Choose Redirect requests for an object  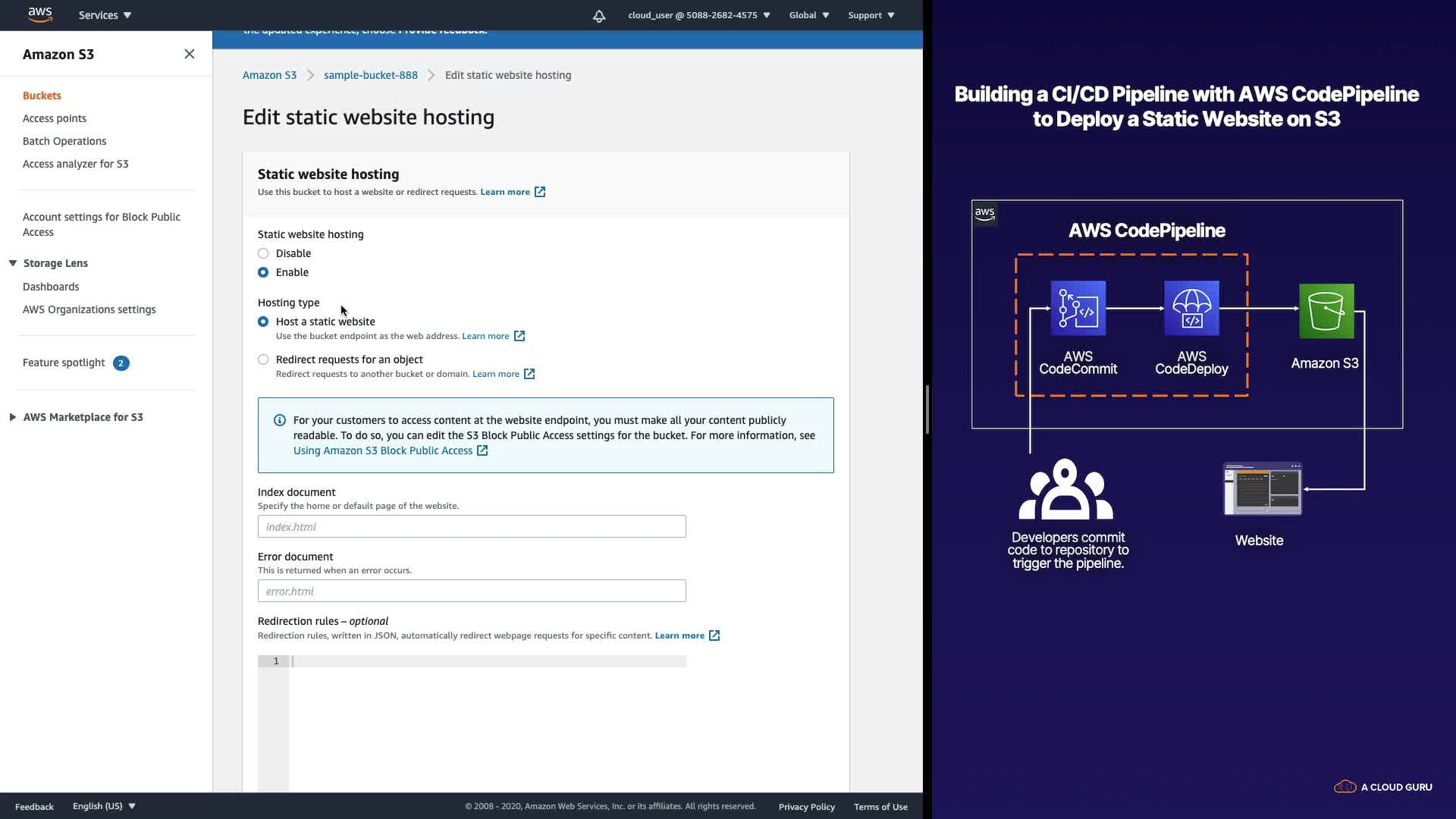coord(263,359)
